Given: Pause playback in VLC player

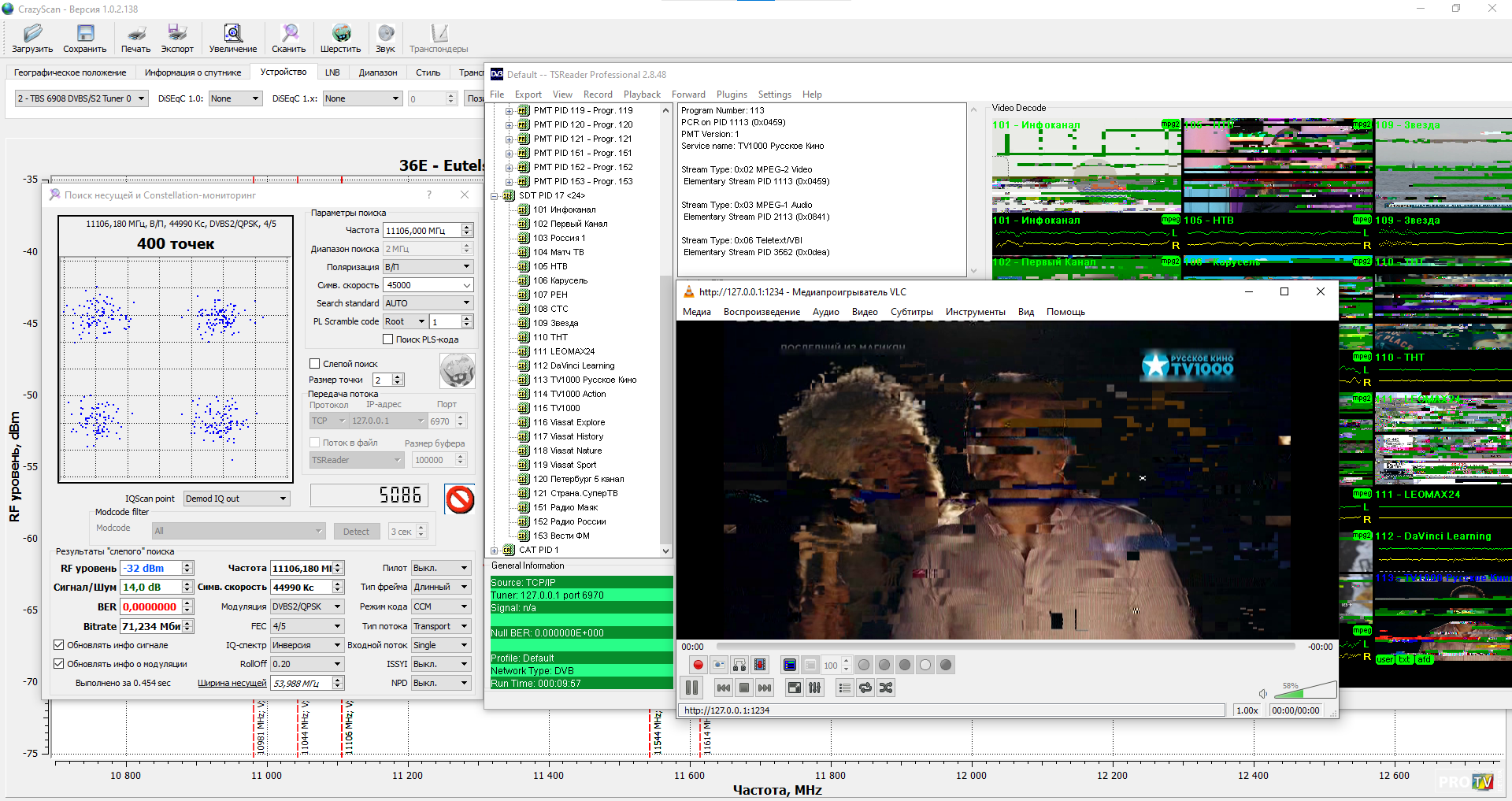Looking at the screenshot, I should point(692,688).
